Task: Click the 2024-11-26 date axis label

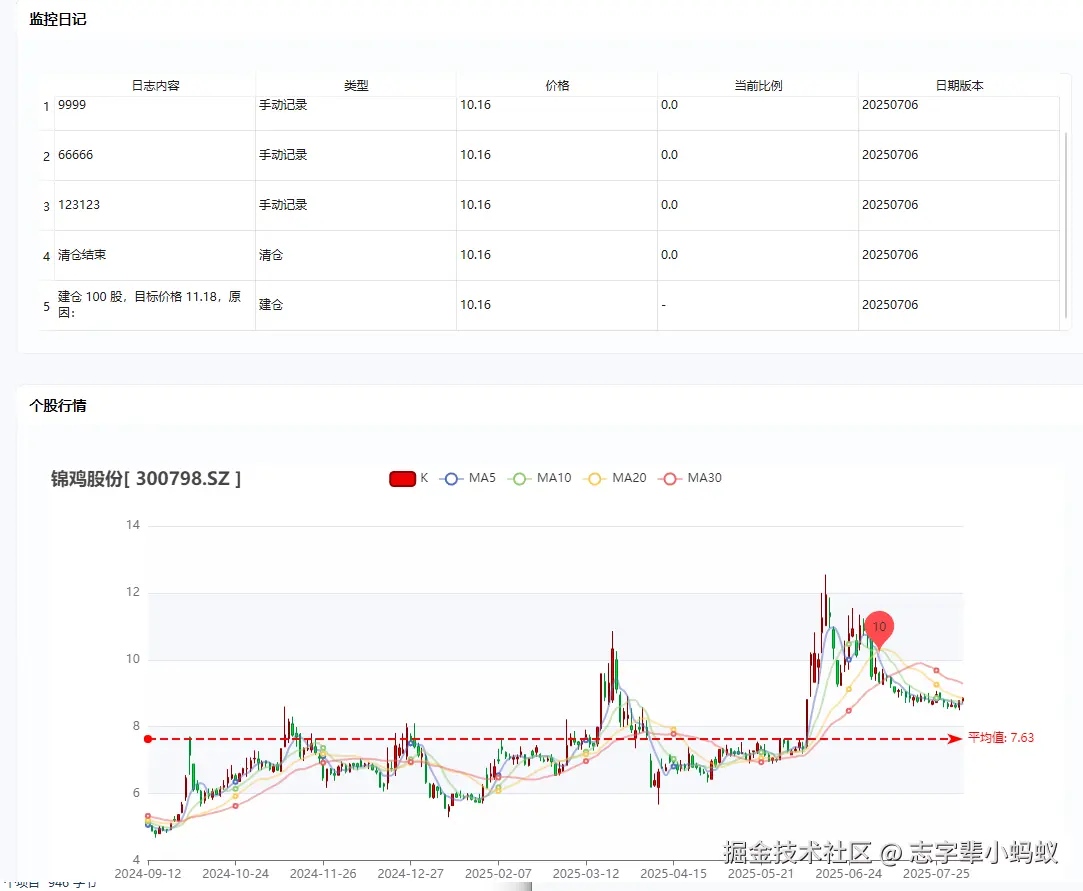Action: click(323, 874)
